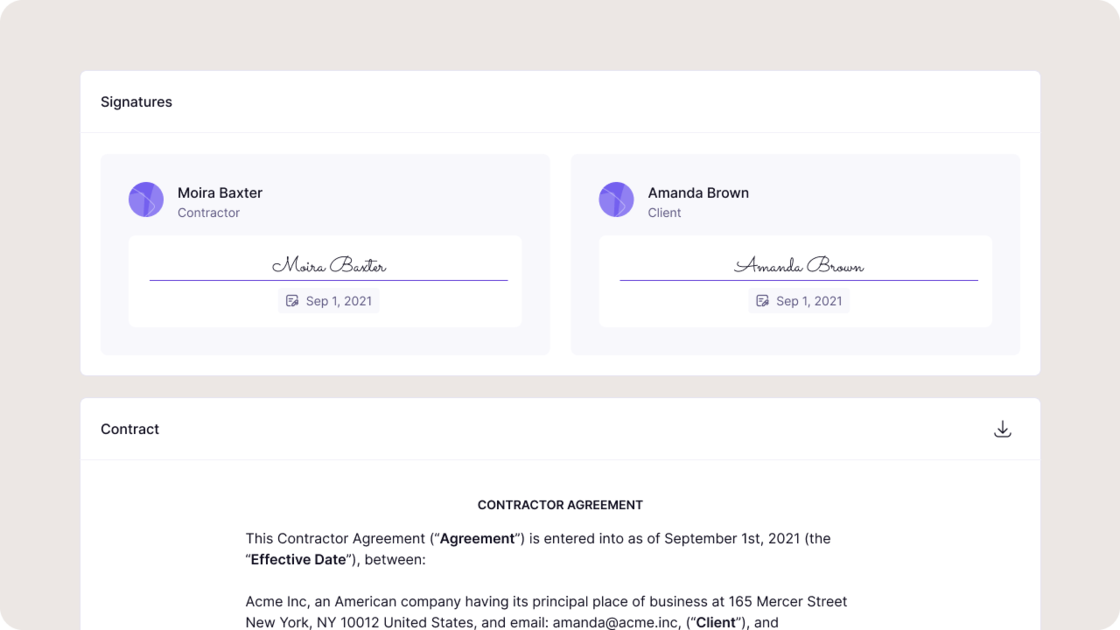Image resolution: width=1120 pixels, height=630 pixels.
Task: Select Moira Baxter's handwritten signature
Action: [329, 265]
